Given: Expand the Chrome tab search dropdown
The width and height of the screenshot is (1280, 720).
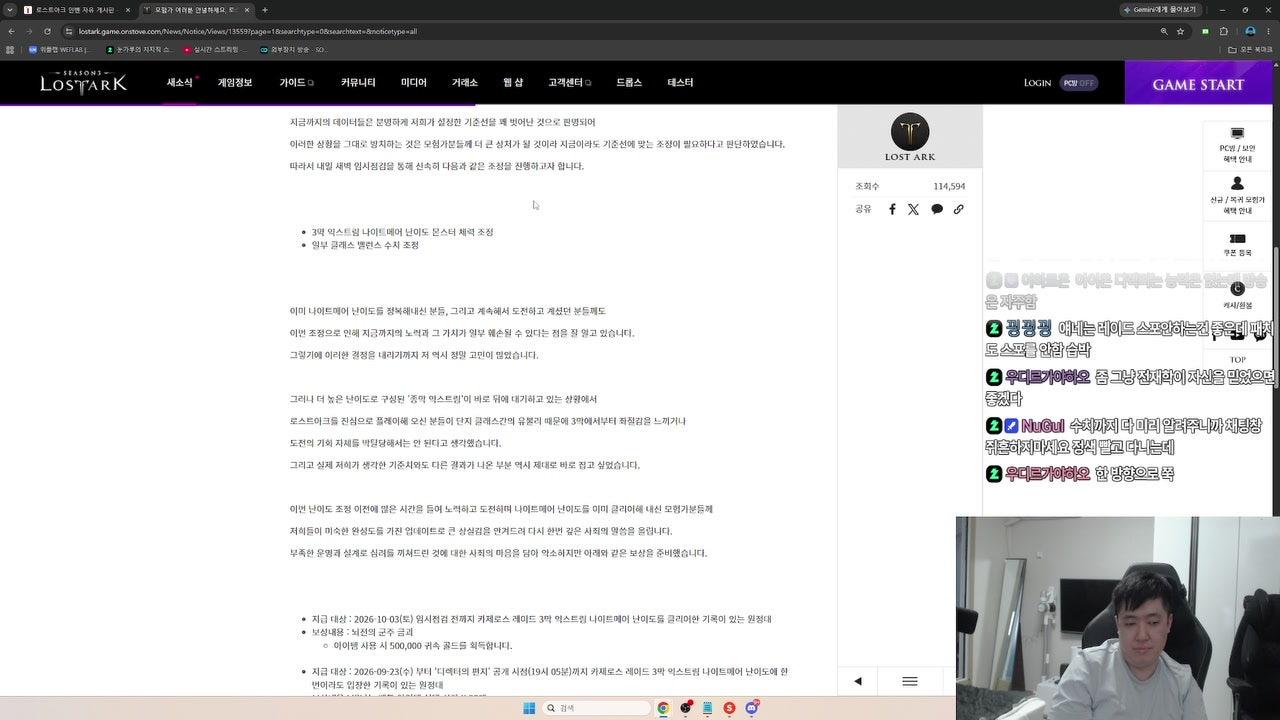Looking at the screenshot, I should pyautogui.click(x=11, y=10).
